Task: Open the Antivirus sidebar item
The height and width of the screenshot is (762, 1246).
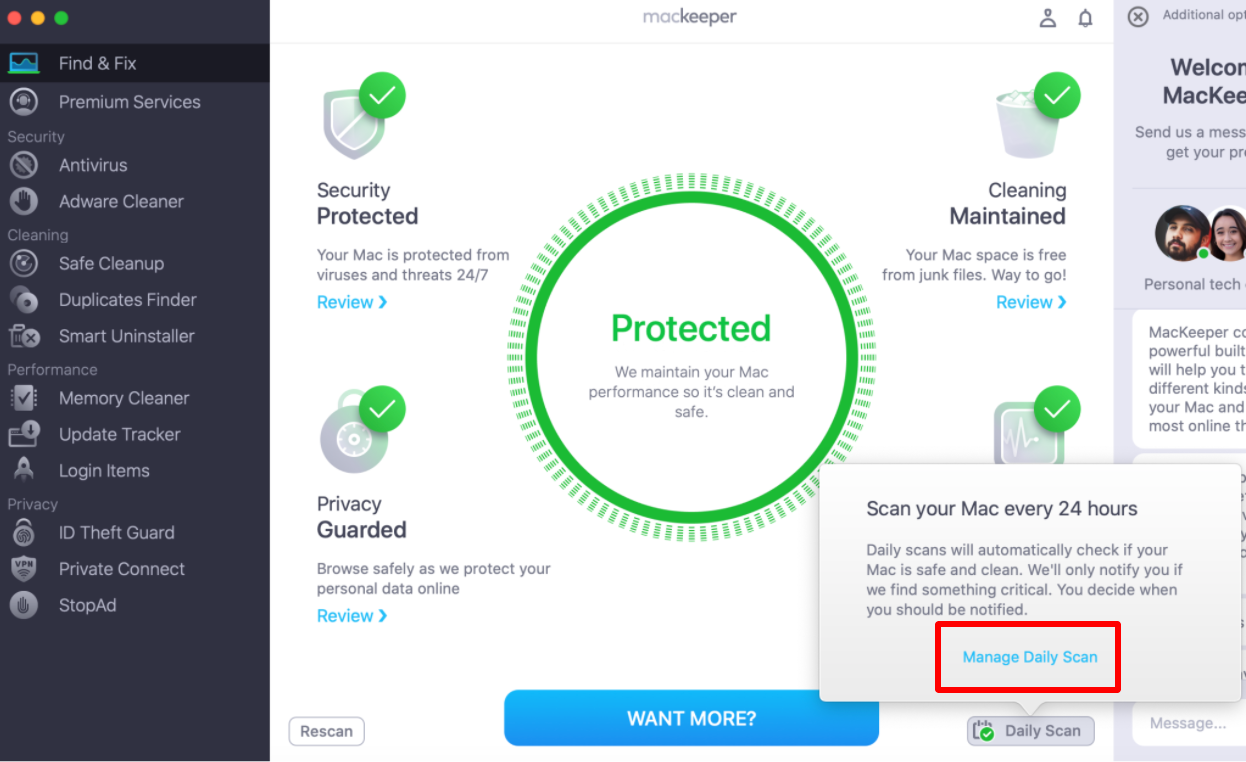Action: [x=135, y=165]
